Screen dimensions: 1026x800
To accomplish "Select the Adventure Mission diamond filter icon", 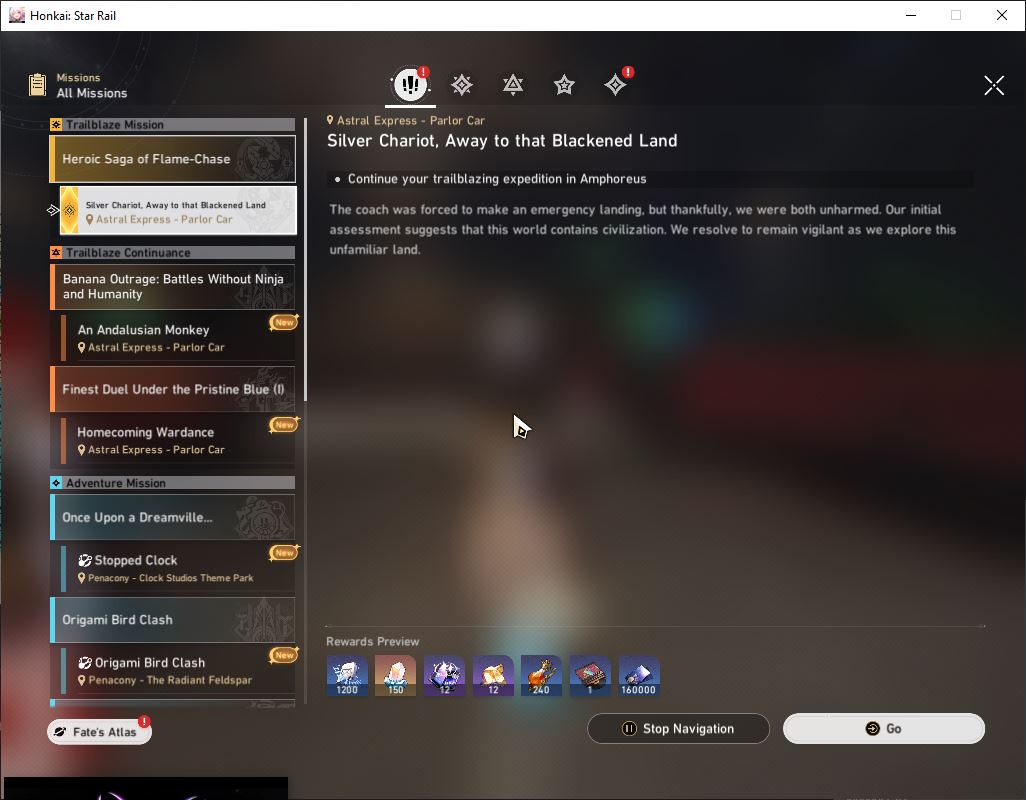I will point(615,85).
